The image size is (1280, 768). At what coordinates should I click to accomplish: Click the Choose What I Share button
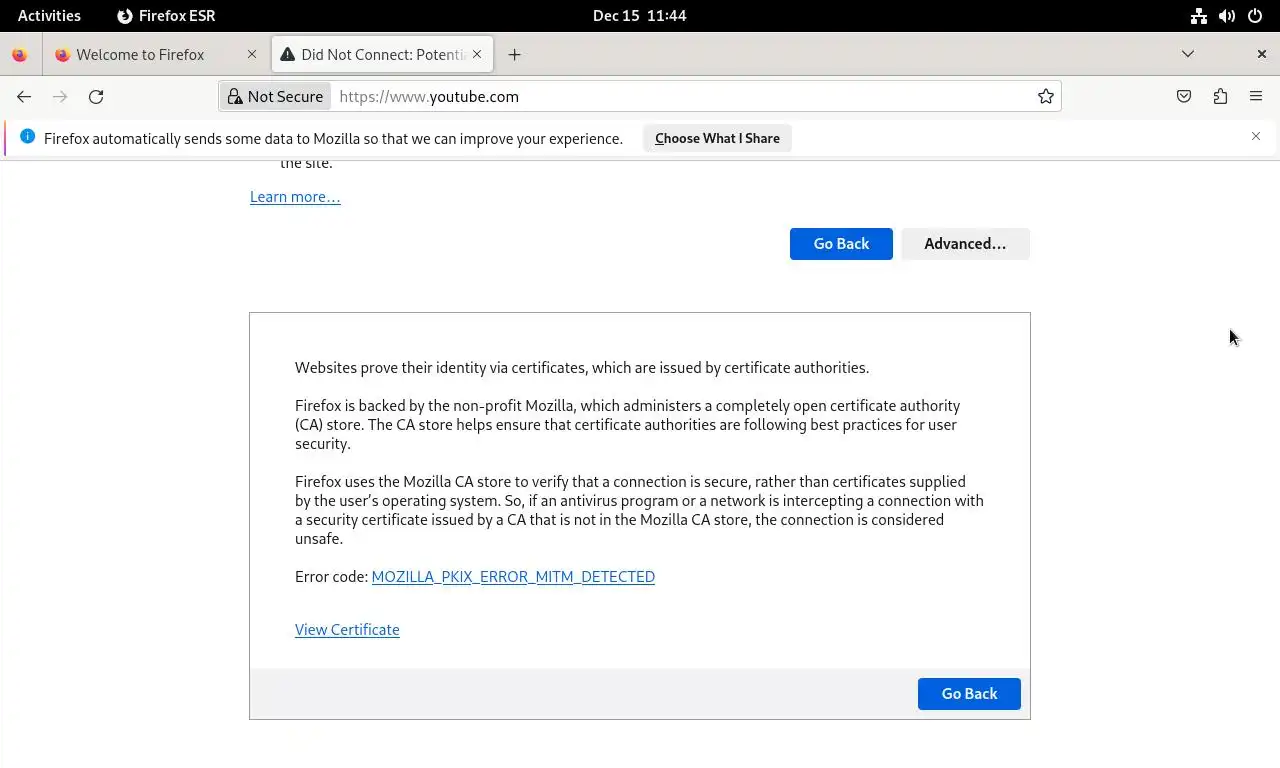point(717,138)
